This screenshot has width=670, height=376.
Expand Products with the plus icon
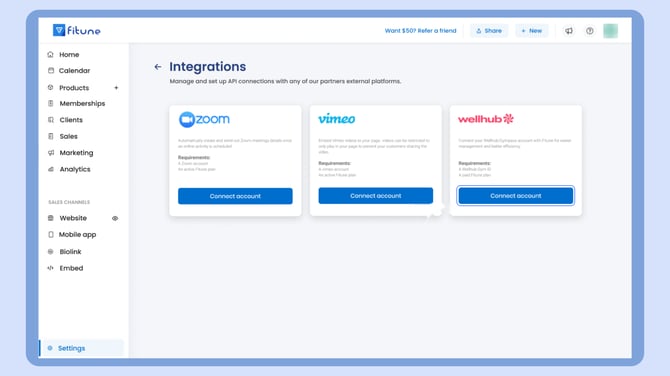[116, 88]
